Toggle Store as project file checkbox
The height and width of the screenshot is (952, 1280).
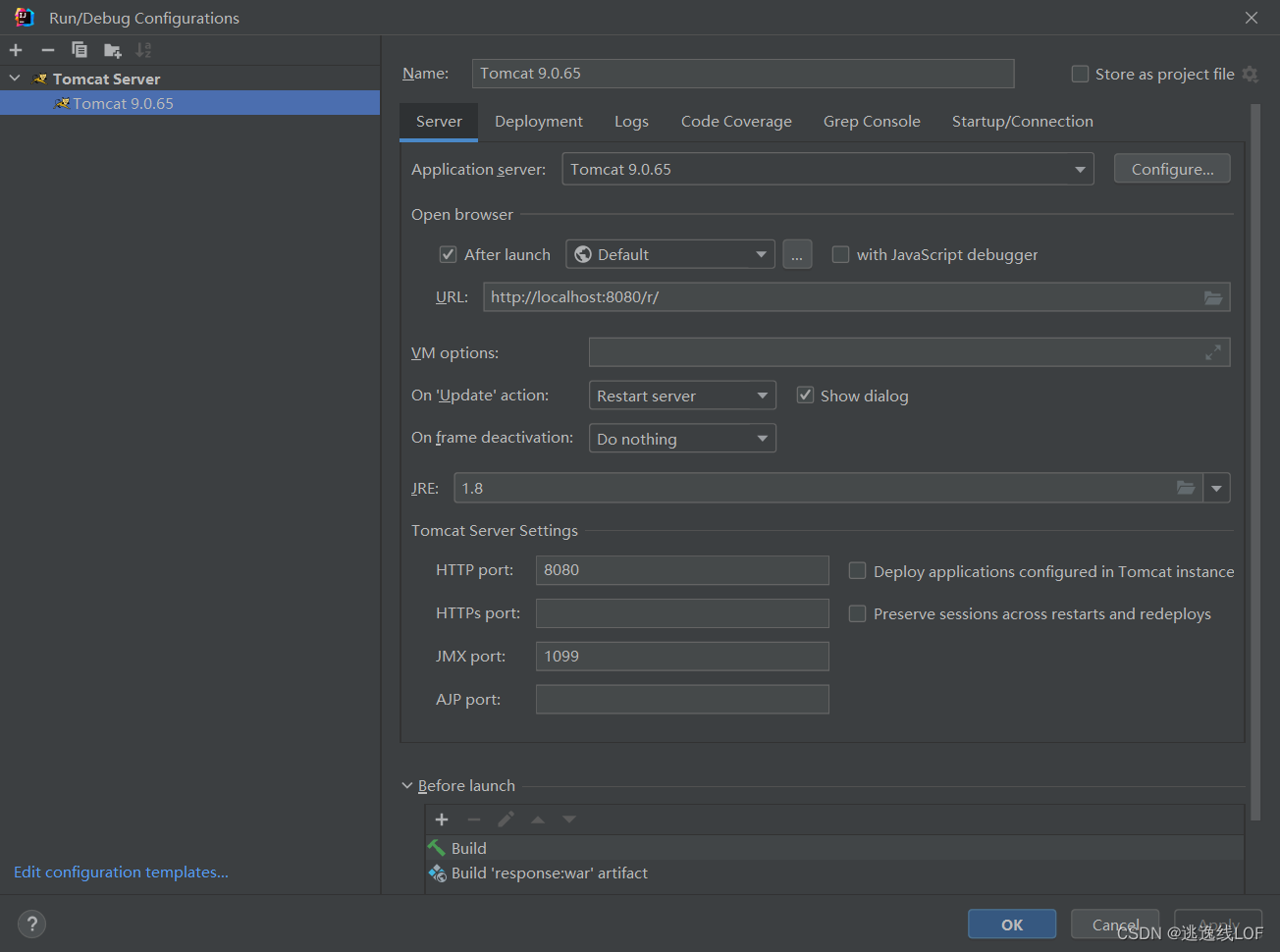[1080, 74]
